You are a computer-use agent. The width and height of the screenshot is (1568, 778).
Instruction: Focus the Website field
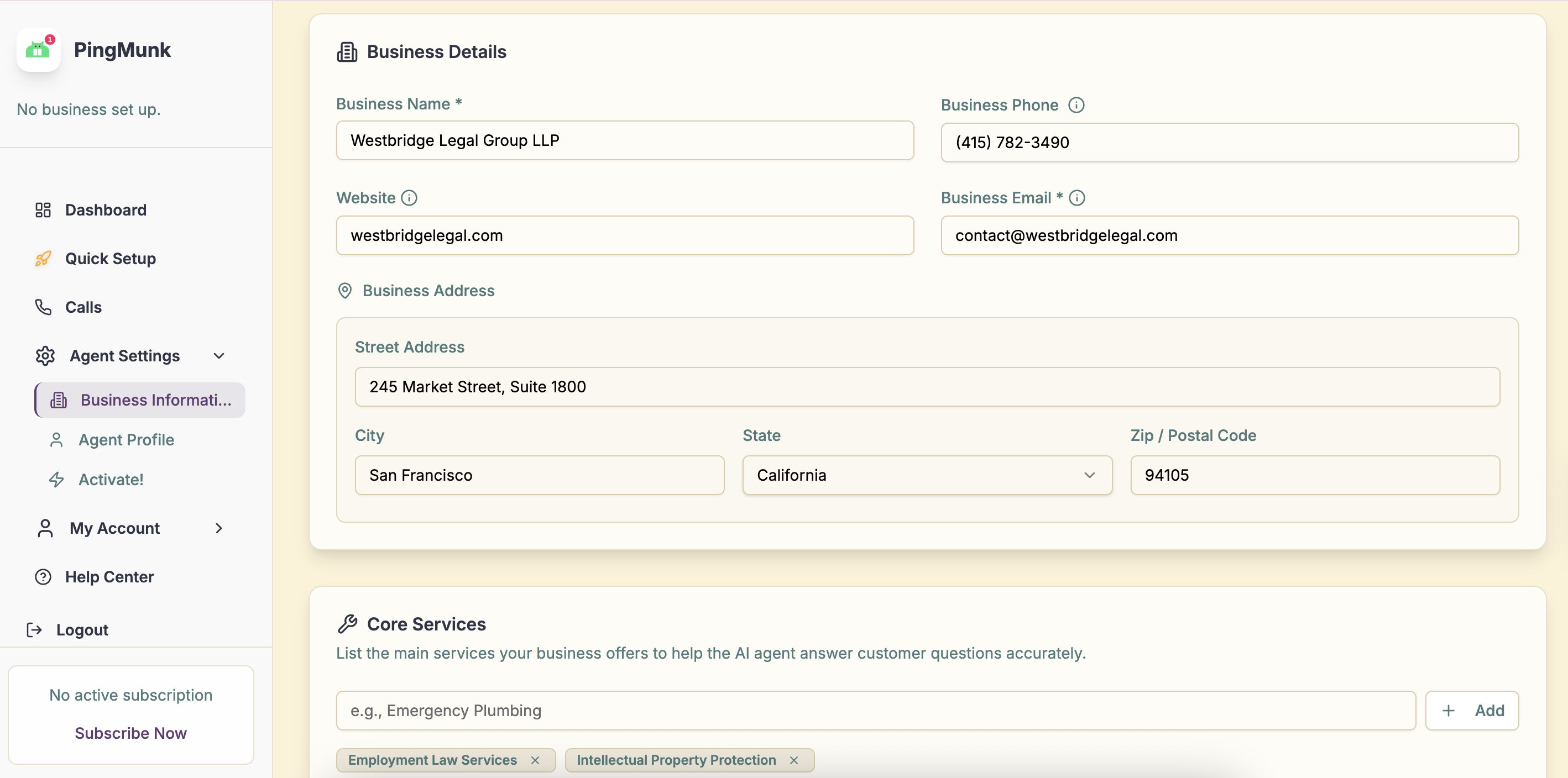[x=625, y=235]
